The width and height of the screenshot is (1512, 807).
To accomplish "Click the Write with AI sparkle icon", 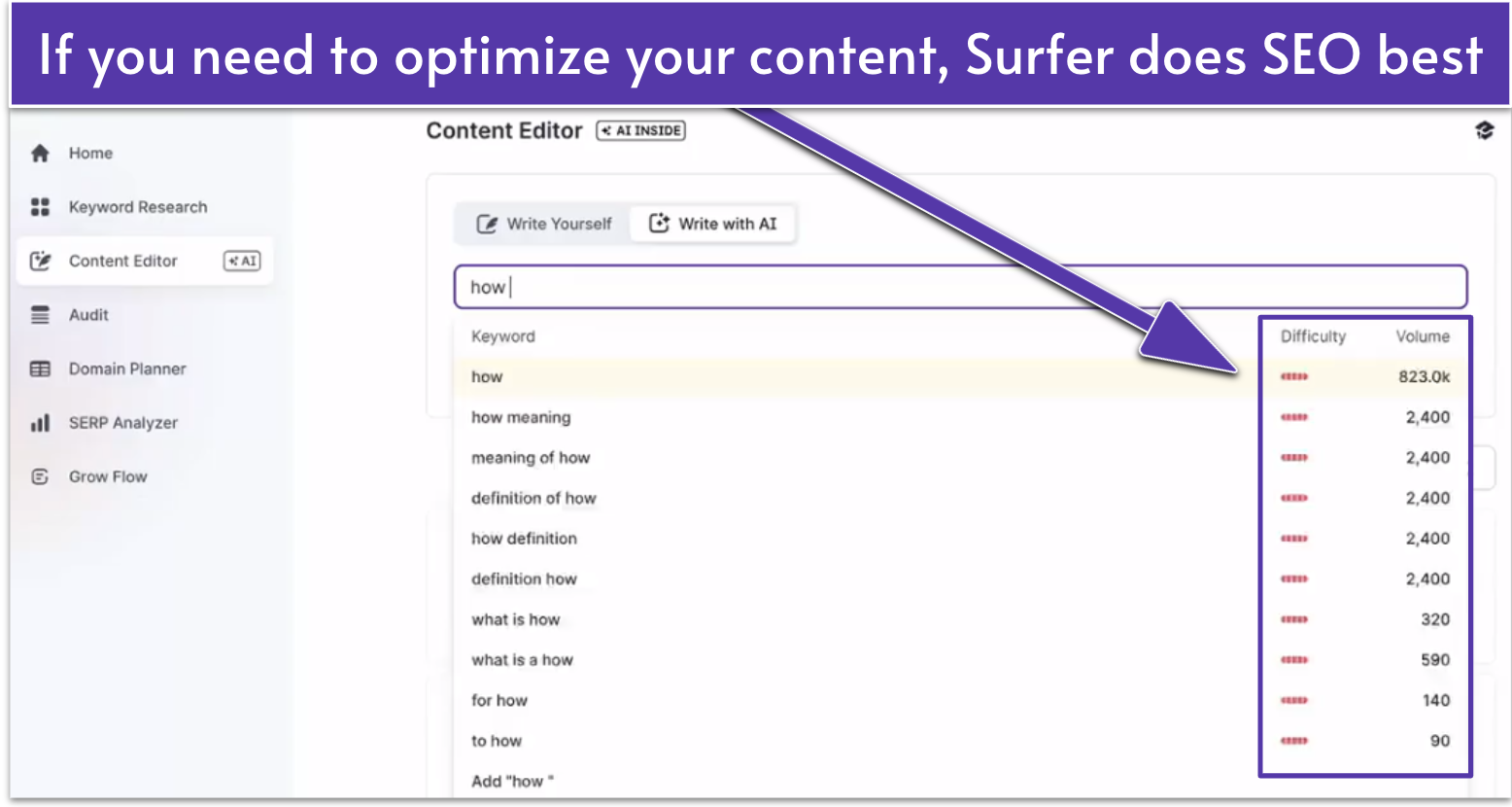I will click(659, 224).
